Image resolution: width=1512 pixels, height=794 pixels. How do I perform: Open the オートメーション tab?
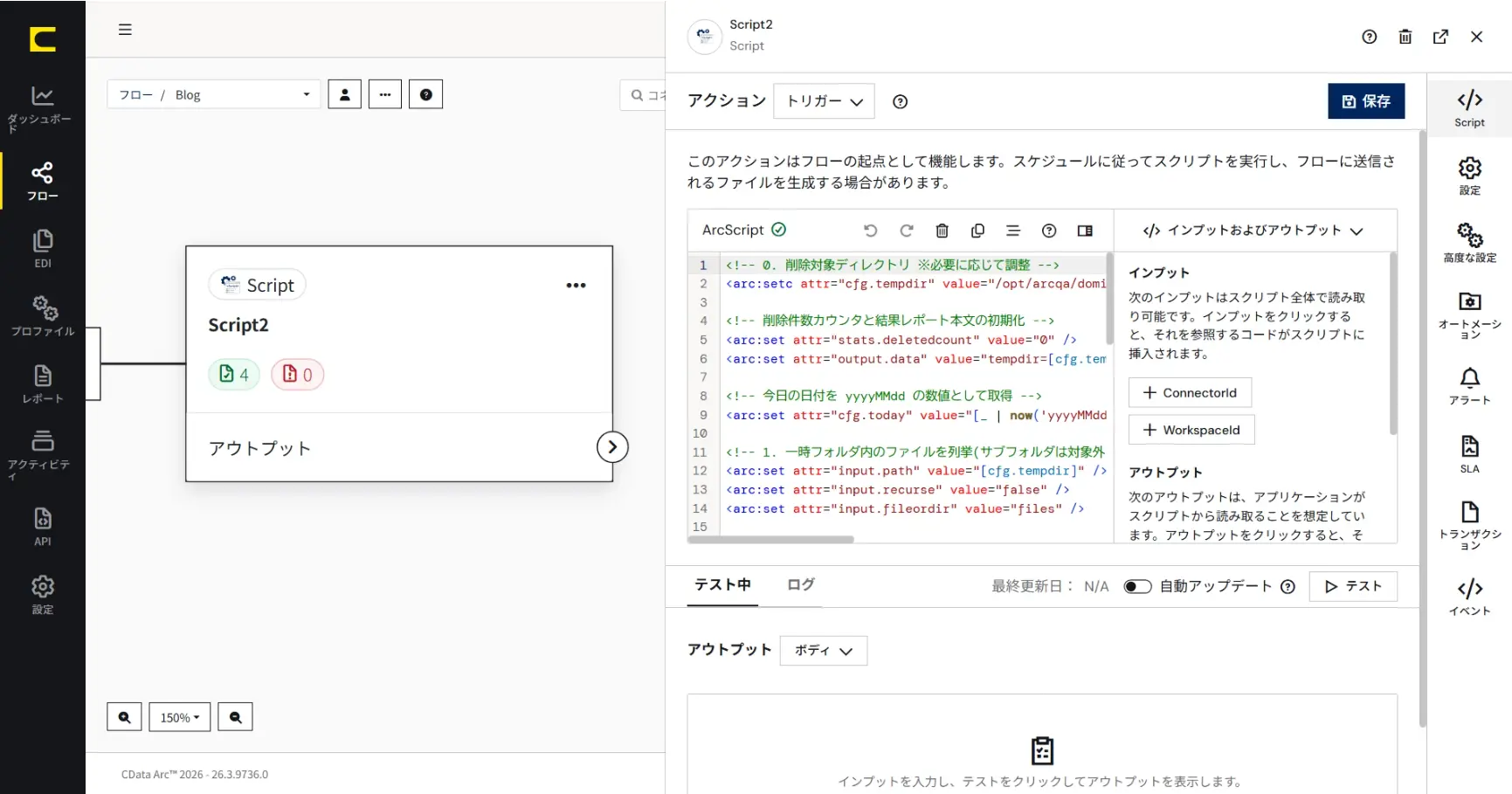click(x=1469, y=315)
